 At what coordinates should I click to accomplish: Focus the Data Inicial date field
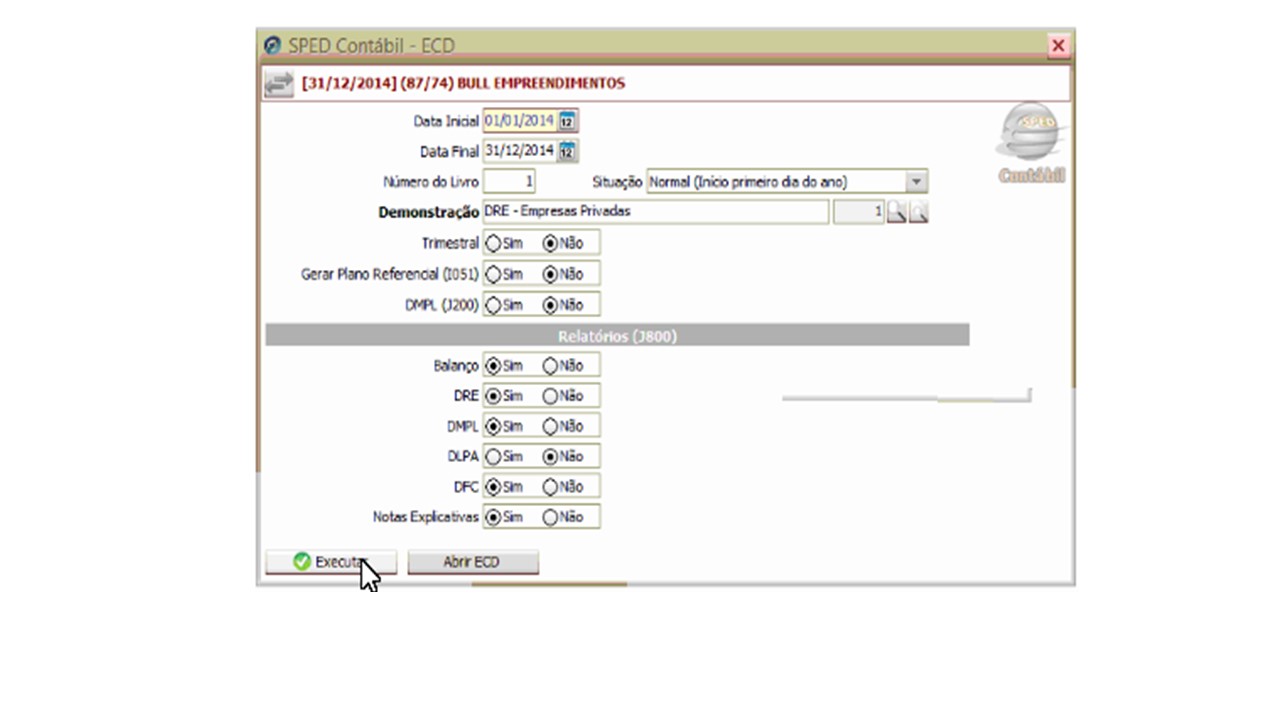coord(520,121)
